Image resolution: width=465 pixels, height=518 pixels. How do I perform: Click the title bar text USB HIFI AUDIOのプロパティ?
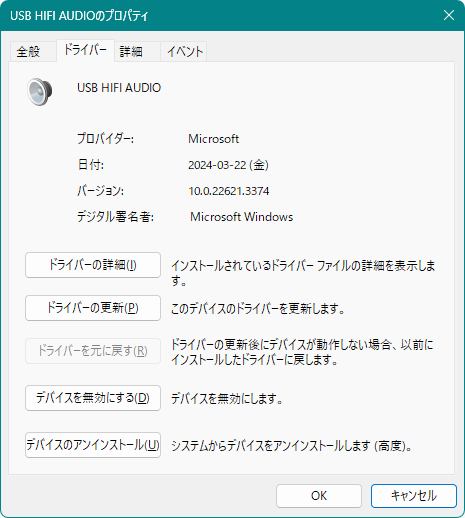pyautogui.click(x=79, y=16)
